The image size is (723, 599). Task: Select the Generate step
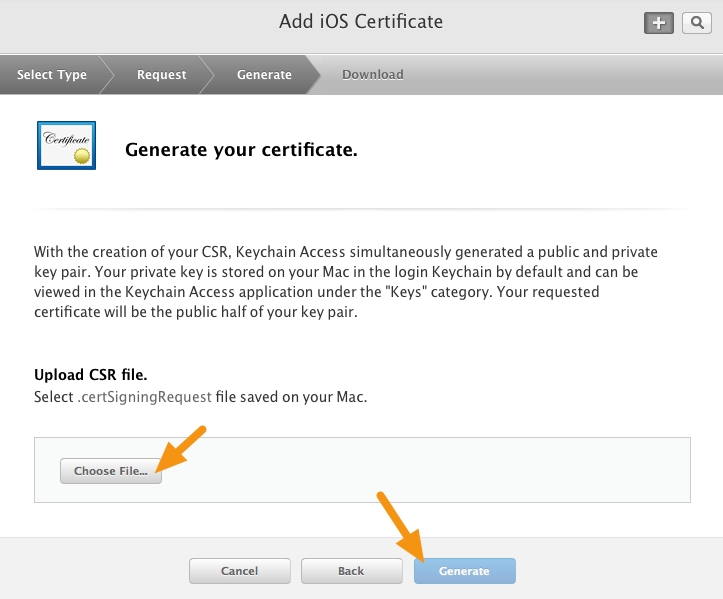coord(264,74)
